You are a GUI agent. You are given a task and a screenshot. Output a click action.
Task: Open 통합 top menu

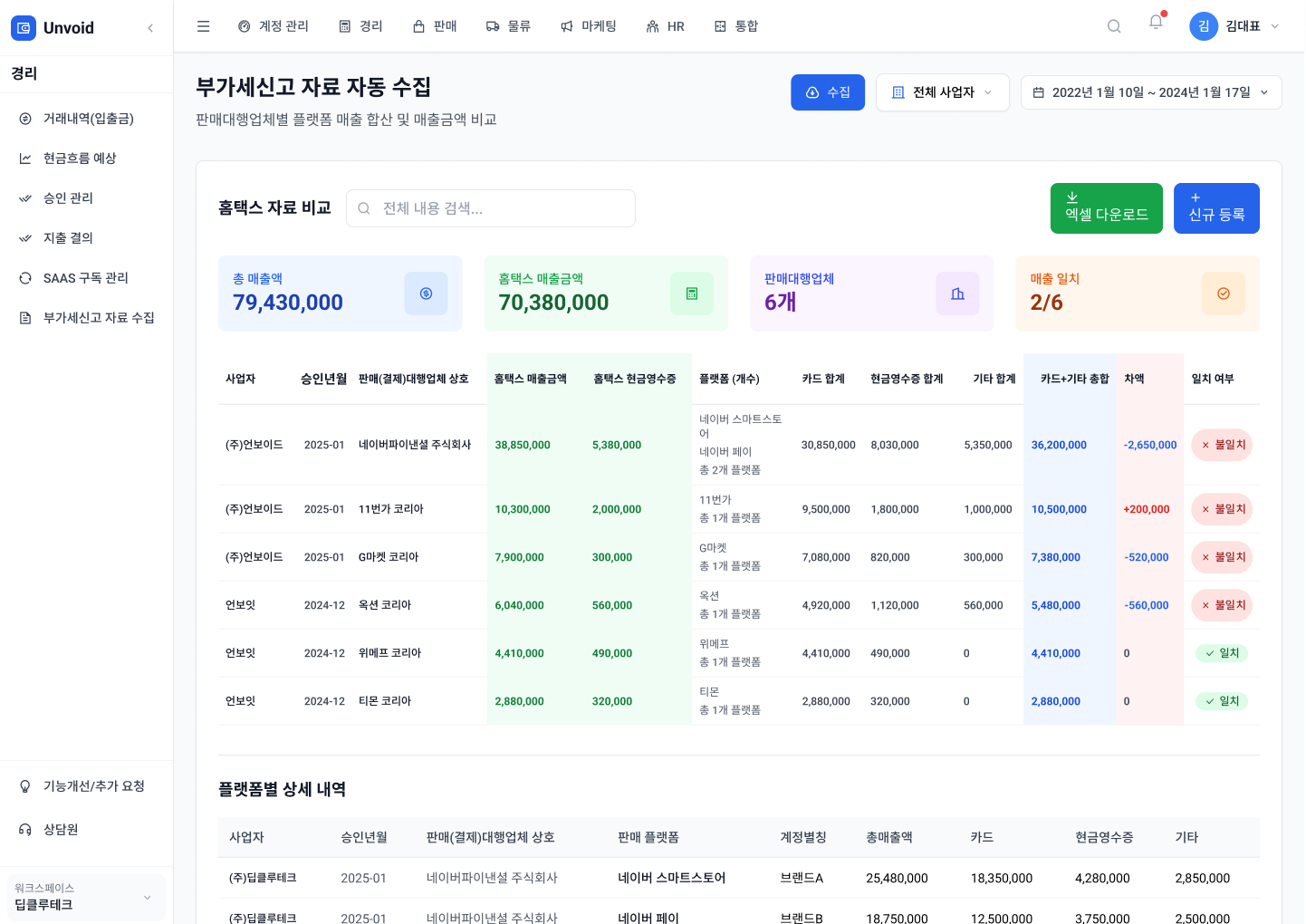(x=735, y=26)
